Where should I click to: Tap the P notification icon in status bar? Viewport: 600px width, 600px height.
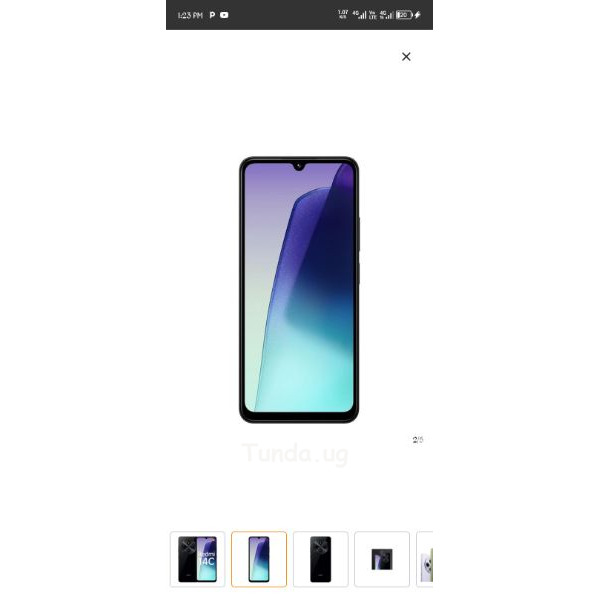tap(212, 15)
